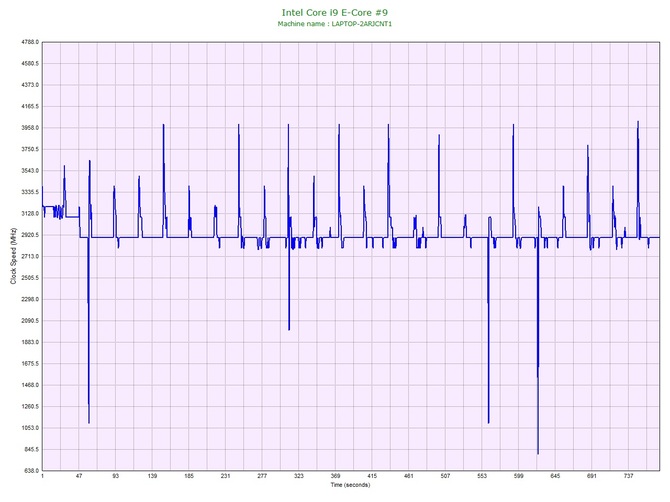Click the 185 x-axis tick label
The width and height of the screenshot is (670, 502).
point(189,476)
